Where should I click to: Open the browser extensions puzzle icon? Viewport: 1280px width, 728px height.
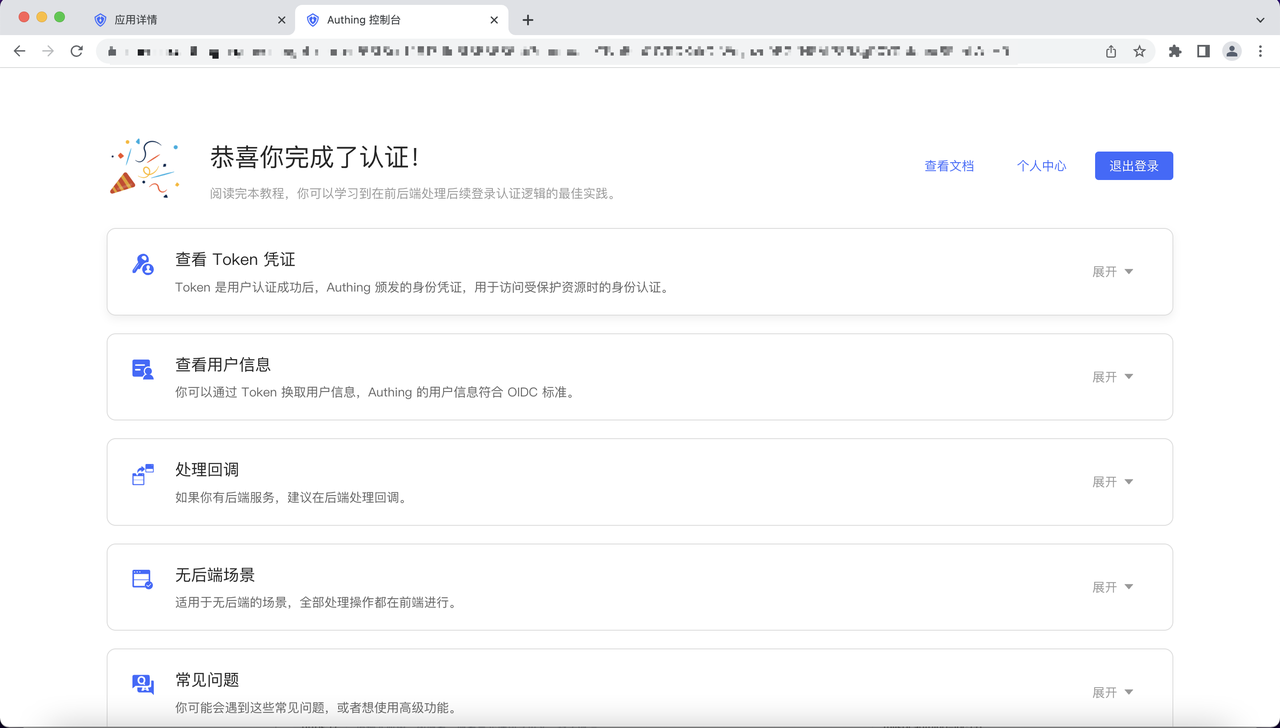1175,51
